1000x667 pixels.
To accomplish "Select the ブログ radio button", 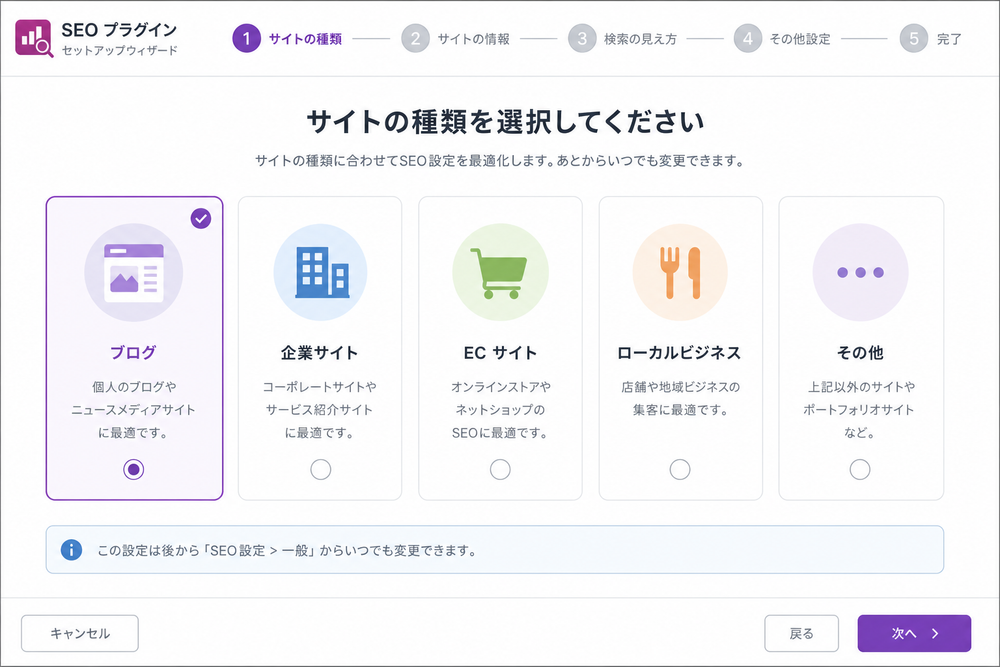I will point(133,470).
